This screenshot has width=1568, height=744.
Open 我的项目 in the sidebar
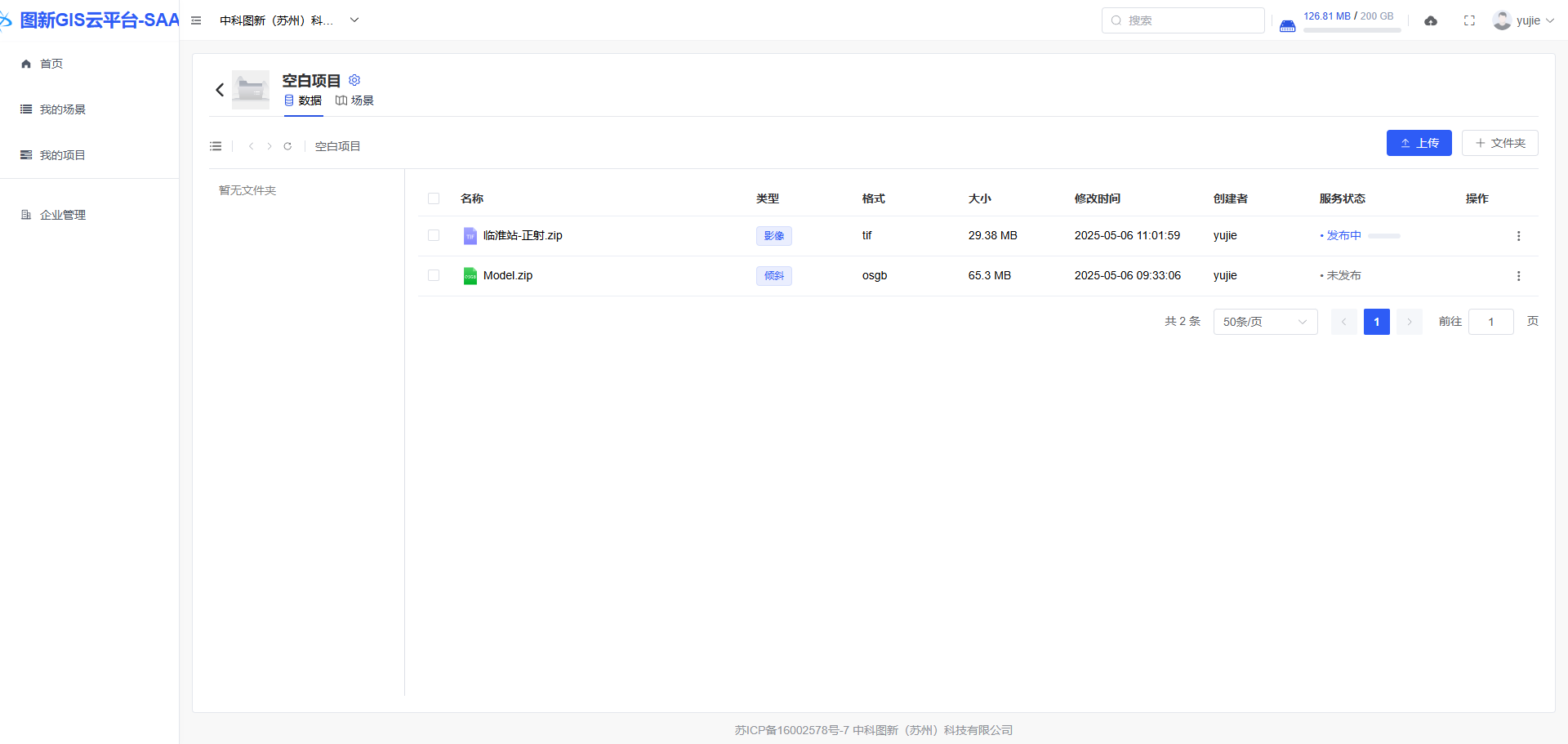tap(62, 155)
